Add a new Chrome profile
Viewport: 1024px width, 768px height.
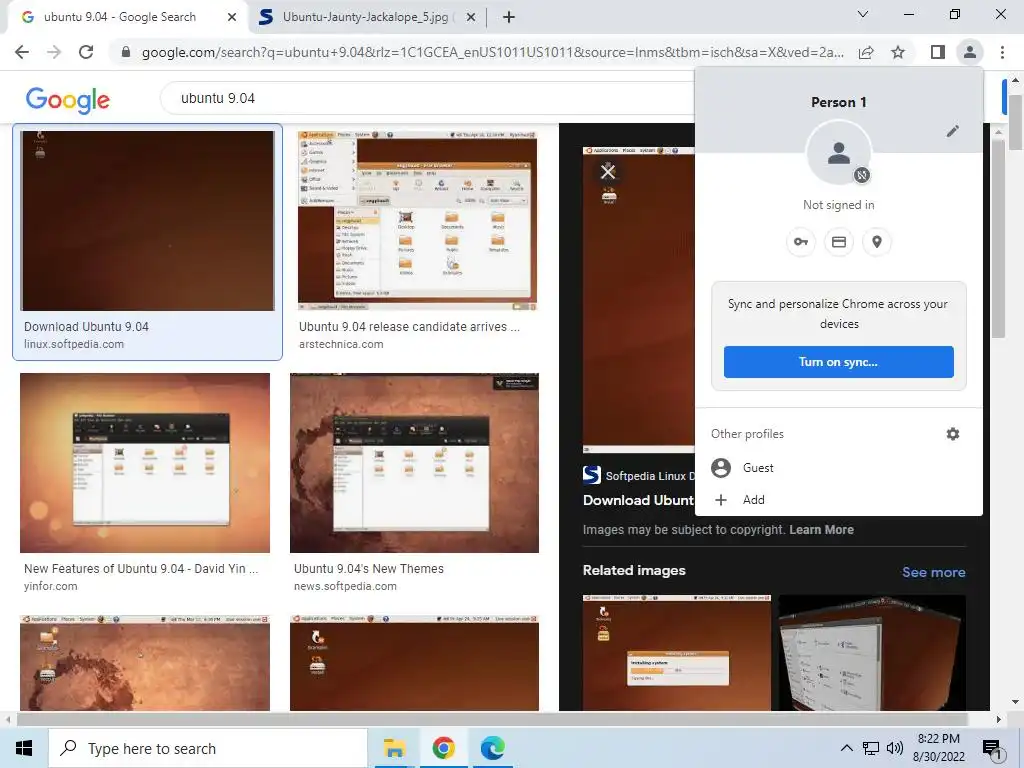(x=839, y=500)
